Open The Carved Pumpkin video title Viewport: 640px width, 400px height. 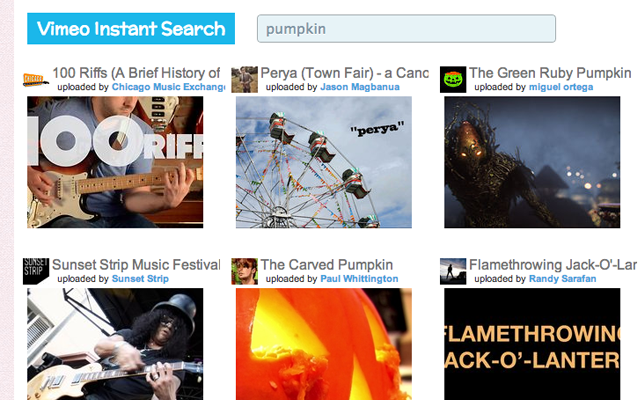[x=326, y=265]
